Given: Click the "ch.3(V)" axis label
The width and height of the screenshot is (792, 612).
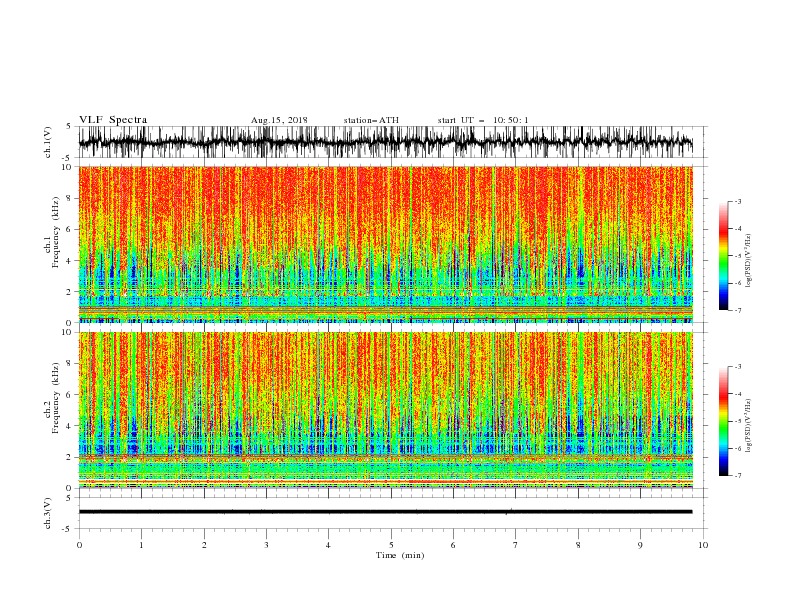Looking at the screenshot, I should 48,514.
